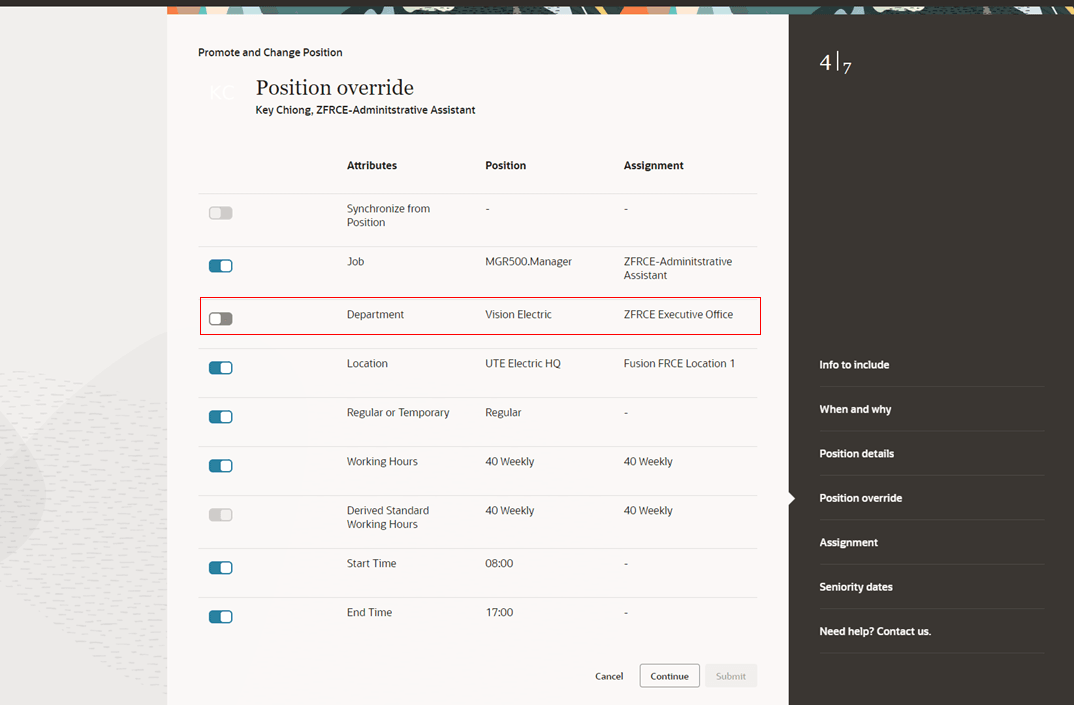This screenshot has width=1074, height=705.
Task: Click ZFRCE-Adminitstrative Assistant assignment value
Action: click(x=677, y=269)
